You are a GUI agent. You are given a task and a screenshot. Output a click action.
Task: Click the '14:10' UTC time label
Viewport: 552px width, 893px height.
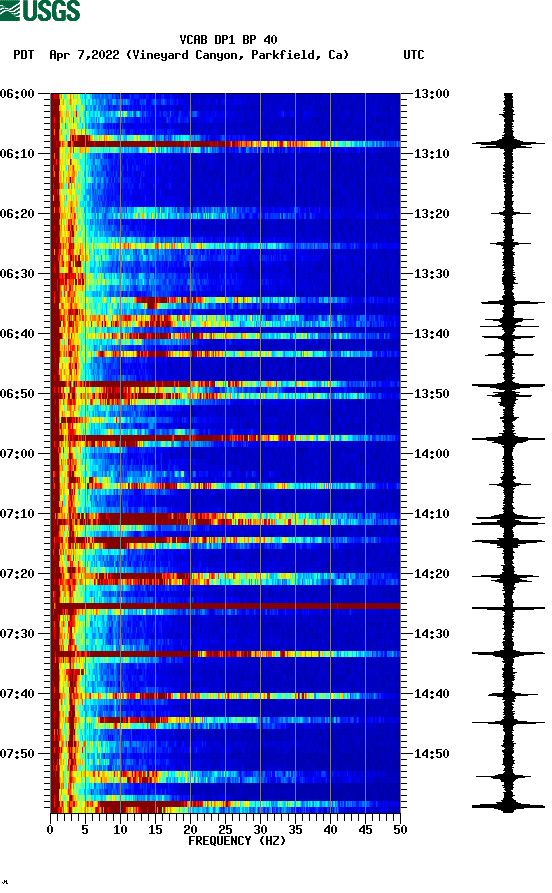[431, 514]
